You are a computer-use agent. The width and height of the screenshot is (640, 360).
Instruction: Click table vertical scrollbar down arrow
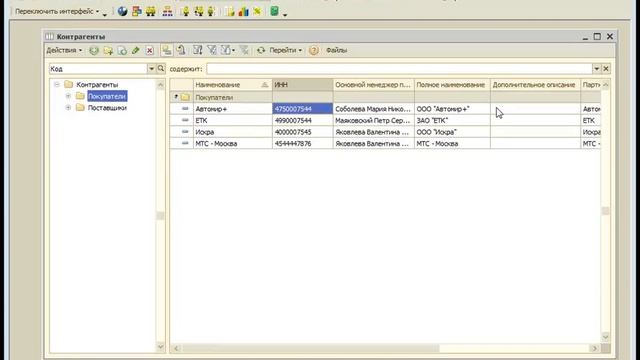(606, 337)
